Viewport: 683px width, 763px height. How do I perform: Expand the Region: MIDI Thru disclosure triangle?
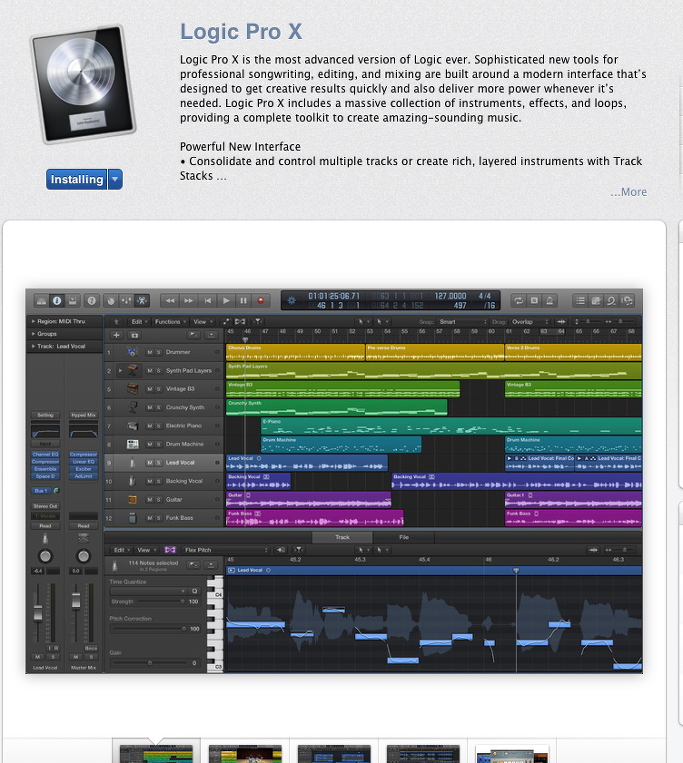[x=33, y=321]
